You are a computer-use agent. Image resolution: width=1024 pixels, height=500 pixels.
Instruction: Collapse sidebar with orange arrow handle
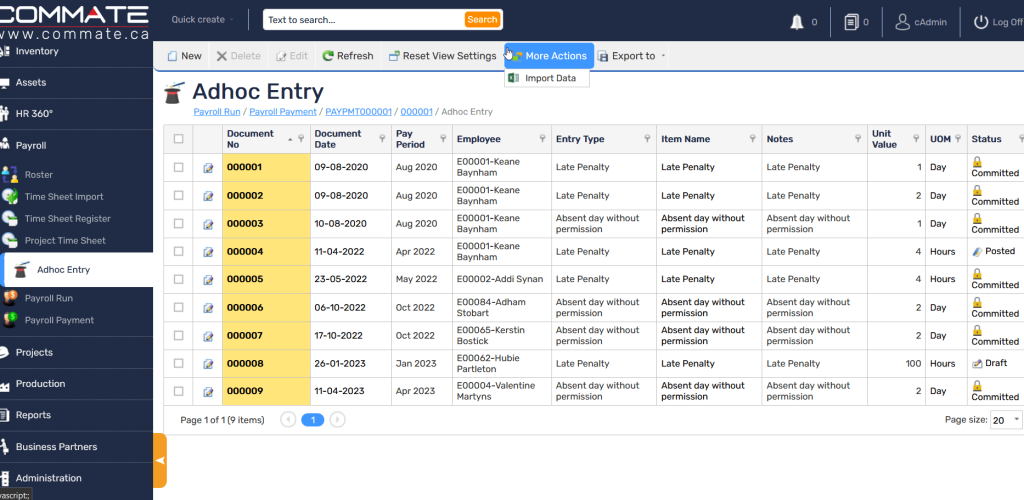click(x=160, y=460)
